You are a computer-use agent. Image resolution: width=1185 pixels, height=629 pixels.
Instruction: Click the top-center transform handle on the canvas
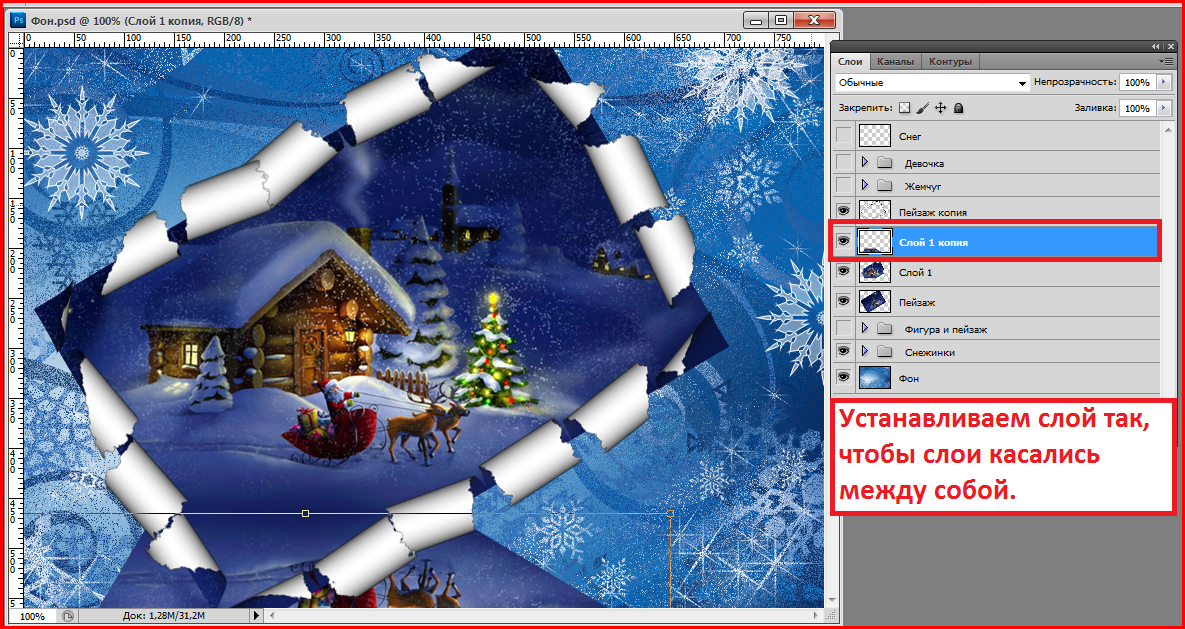coord(305,513)
